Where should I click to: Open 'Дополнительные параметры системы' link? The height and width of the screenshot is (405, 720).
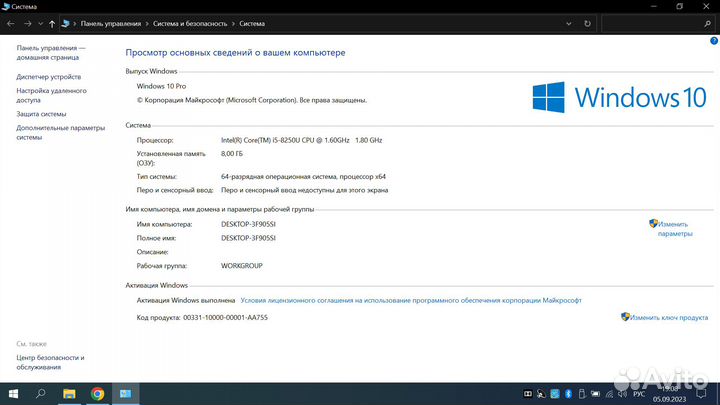61,132
